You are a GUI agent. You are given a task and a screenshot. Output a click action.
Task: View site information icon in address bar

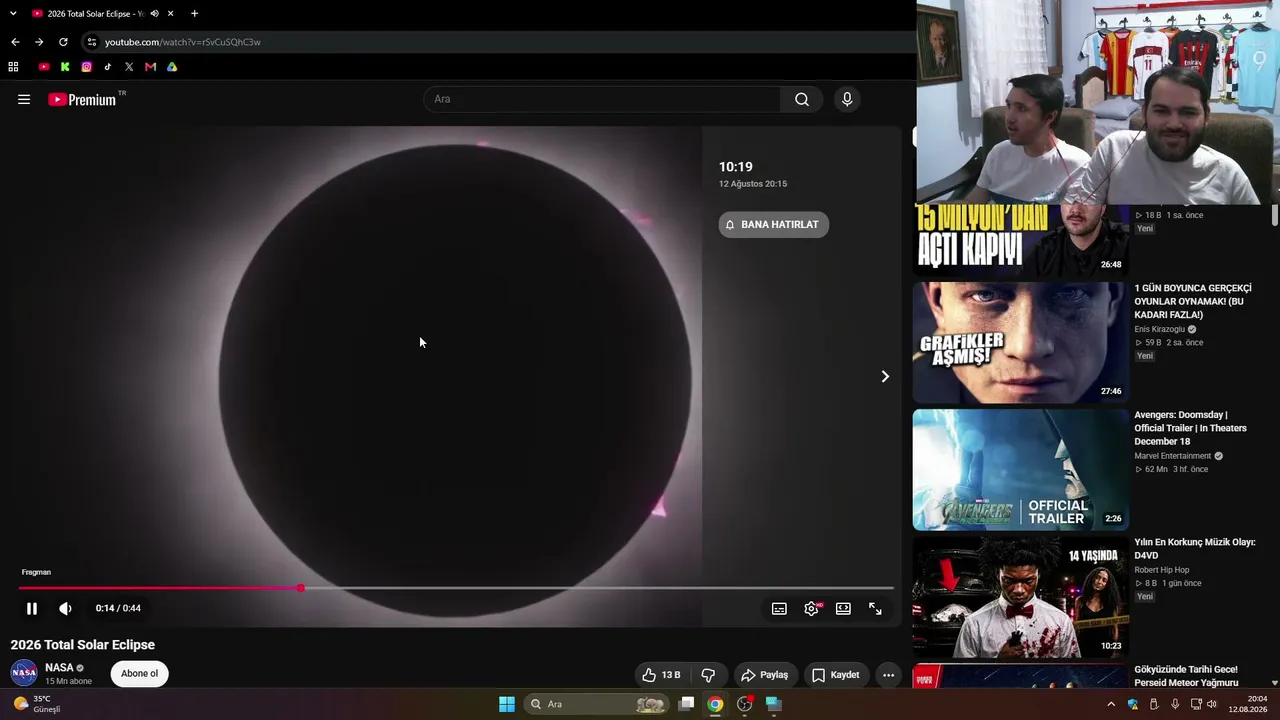click(91, 42)
